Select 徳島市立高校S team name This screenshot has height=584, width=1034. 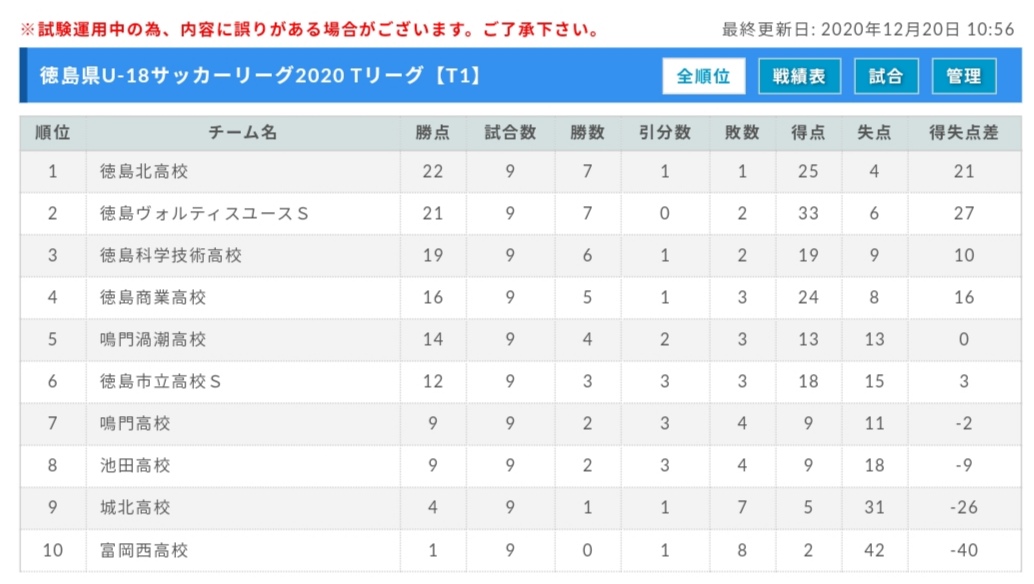(160, 381)
